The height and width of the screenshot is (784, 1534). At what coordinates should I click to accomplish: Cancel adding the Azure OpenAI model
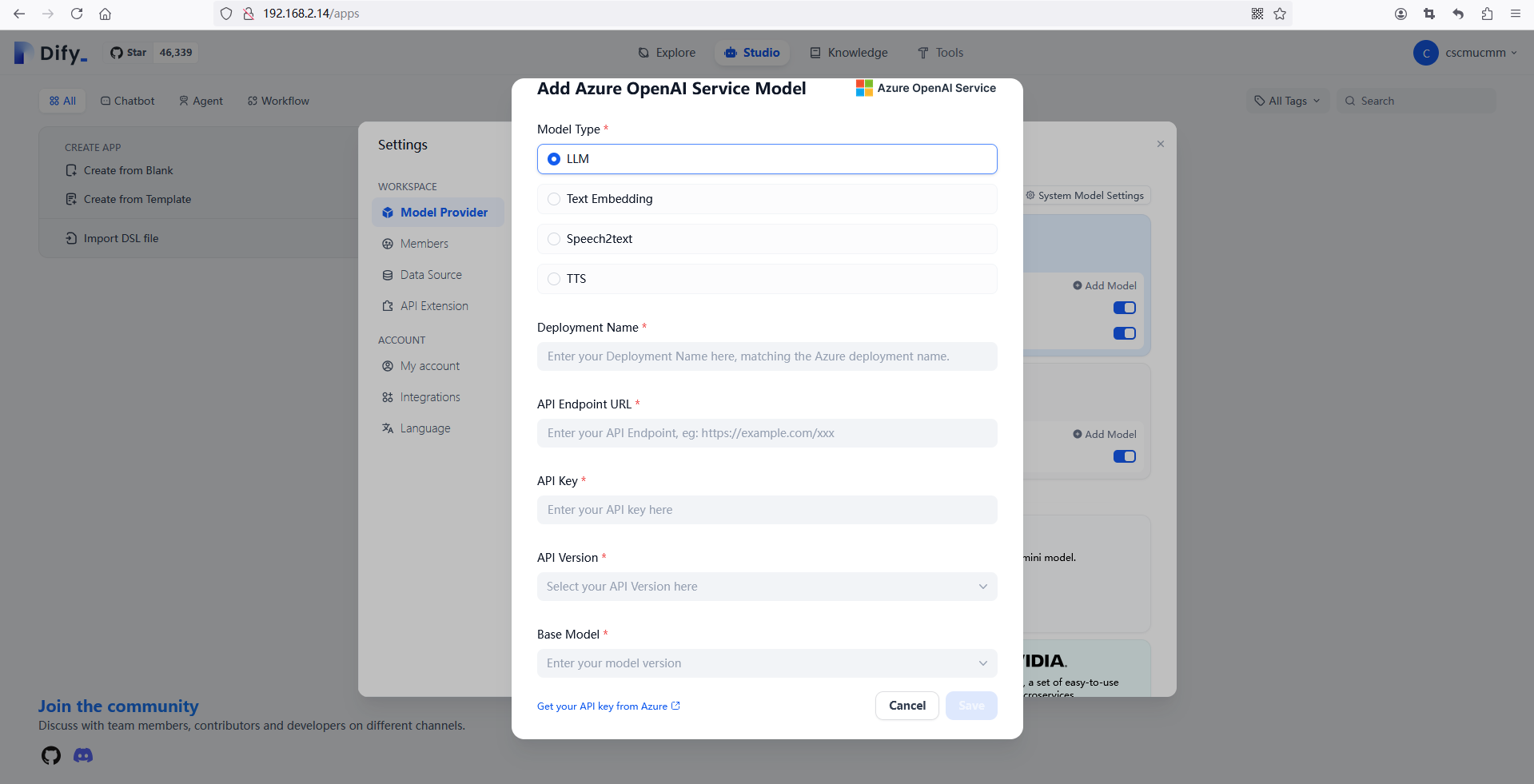pyautogui.click(x=906, y=706)
